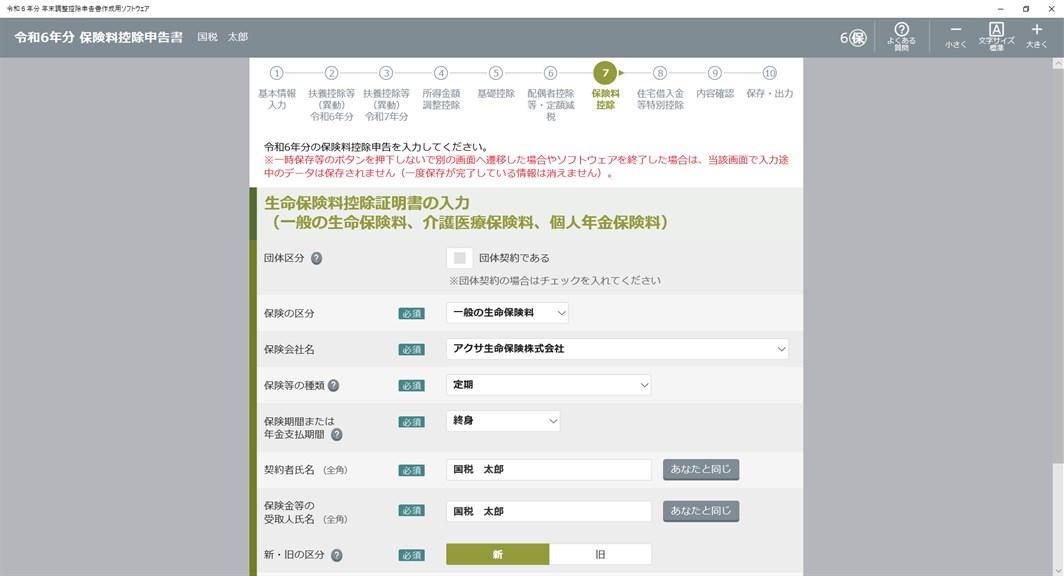The image size is (1064, 576).
Task: Go to step 6 配偶者控除等・定額減税
Action: click(550, 94)
